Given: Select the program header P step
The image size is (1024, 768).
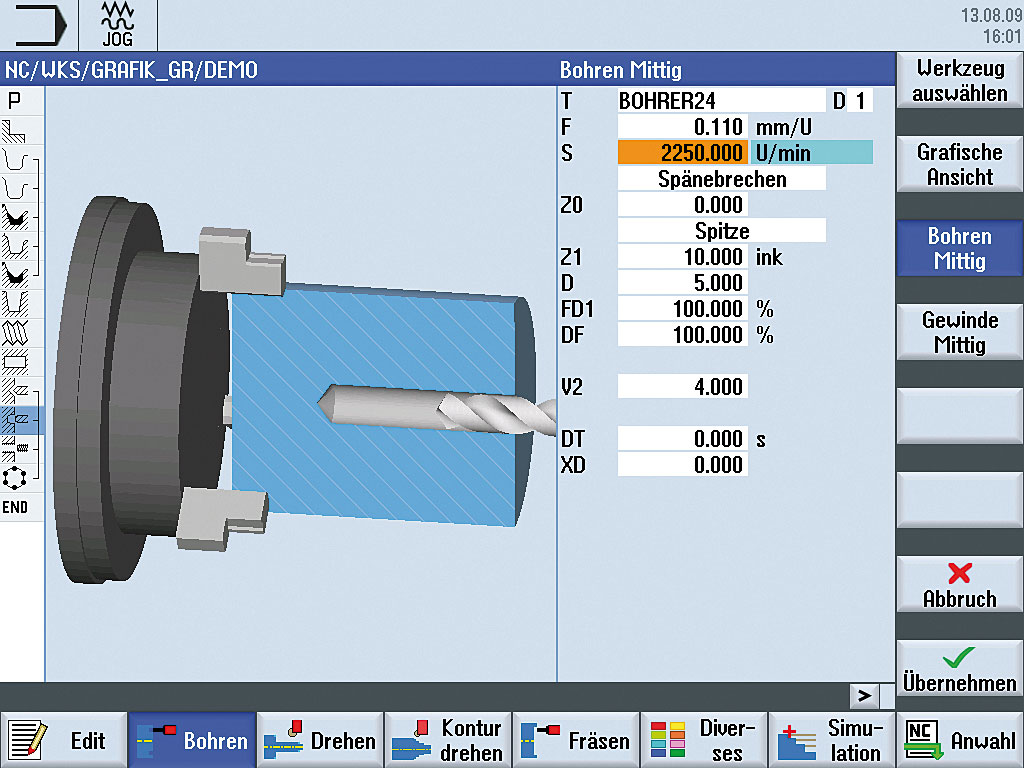Looking at the screenshot, I should coord(14,101).
